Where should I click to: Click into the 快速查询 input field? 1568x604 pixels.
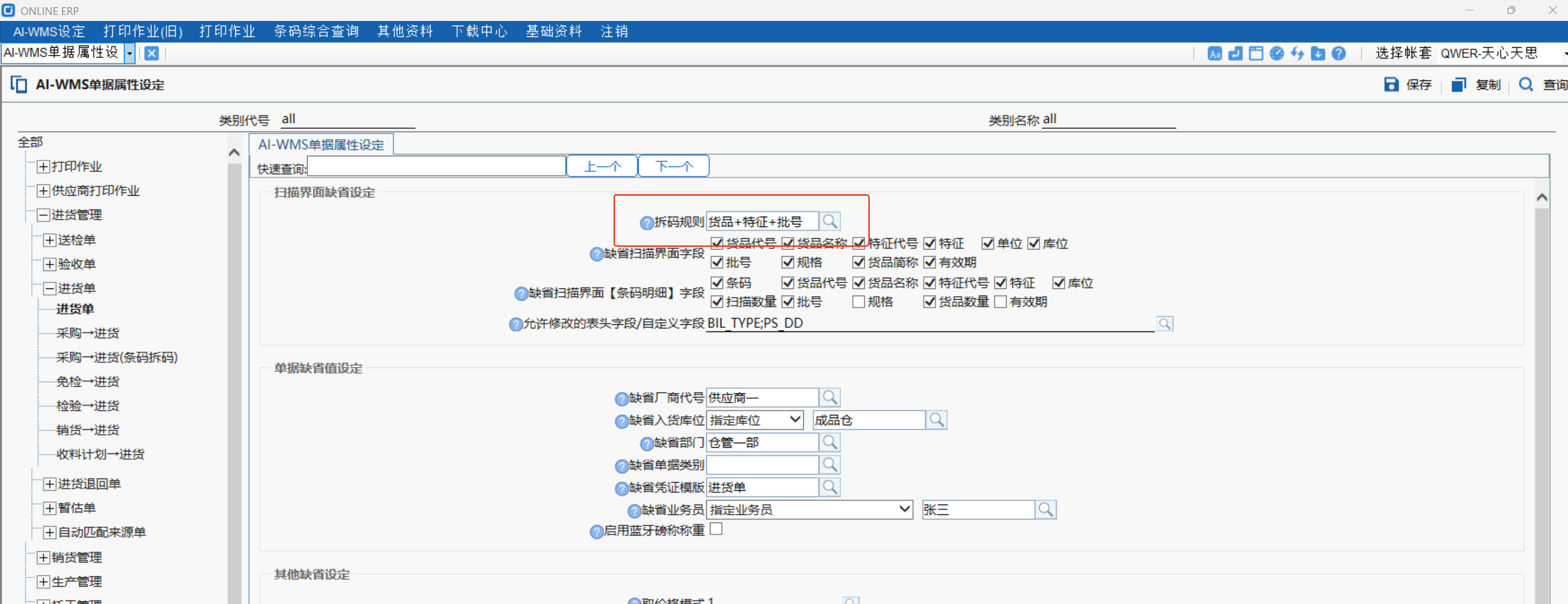436,166
